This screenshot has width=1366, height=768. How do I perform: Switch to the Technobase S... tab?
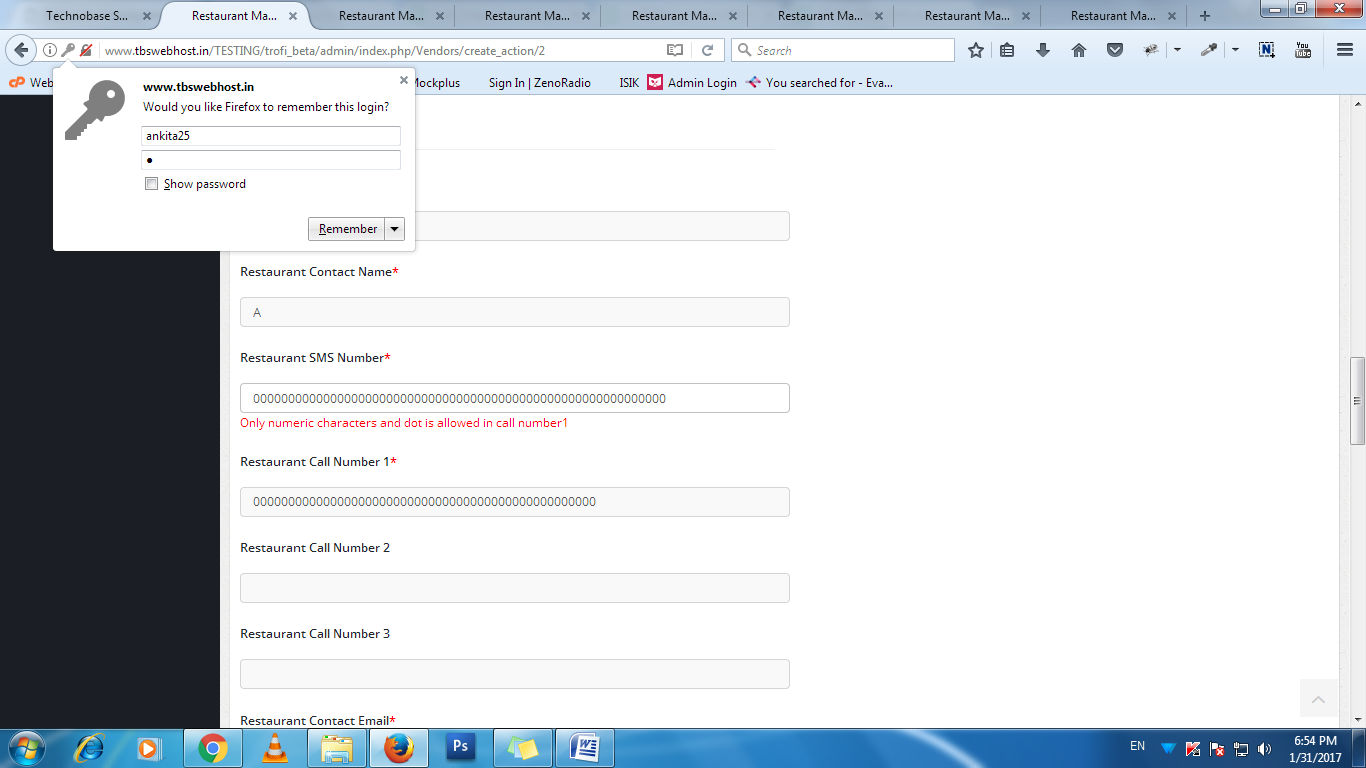(x=87, y=16)
